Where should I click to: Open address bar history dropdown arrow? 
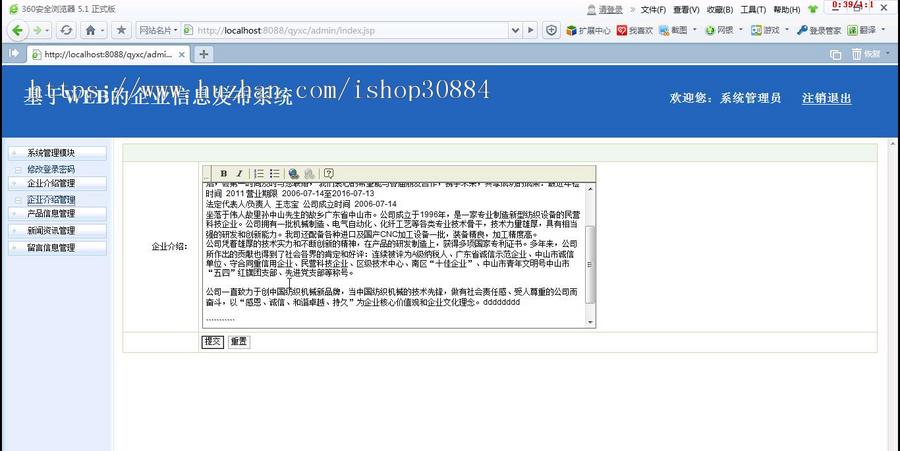[x=515, y=30]
